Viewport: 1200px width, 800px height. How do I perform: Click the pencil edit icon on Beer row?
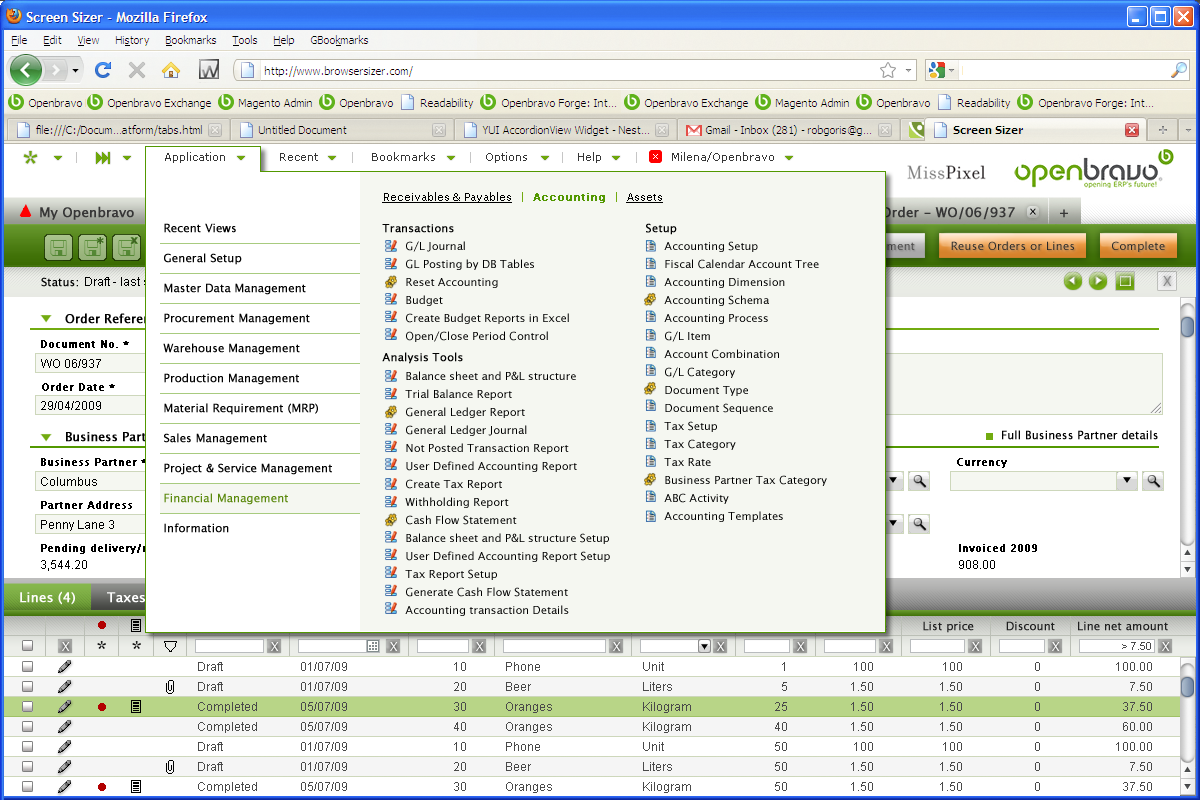(x=65, y=687)
